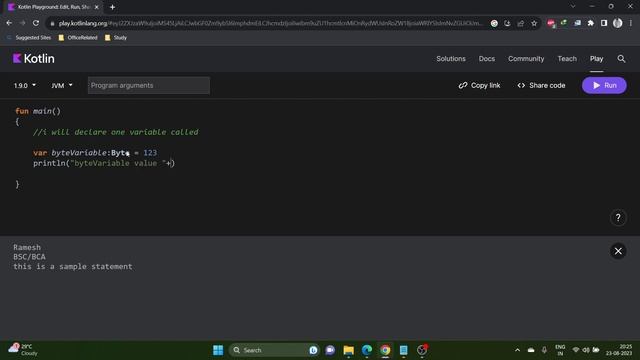Click the browser back arrow
Screen dimensions: 640x360
click(x=9, y=23)
